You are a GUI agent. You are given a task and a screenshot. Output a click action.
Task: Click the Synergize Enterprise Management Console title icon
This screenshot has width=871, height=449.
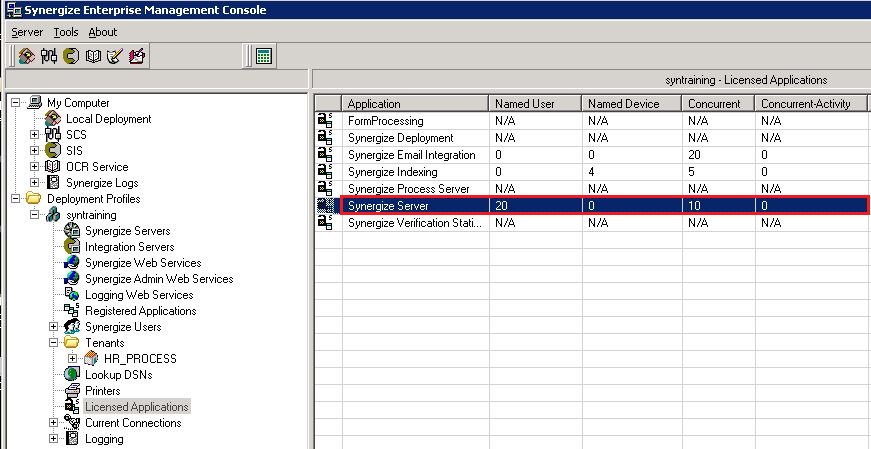13,9
